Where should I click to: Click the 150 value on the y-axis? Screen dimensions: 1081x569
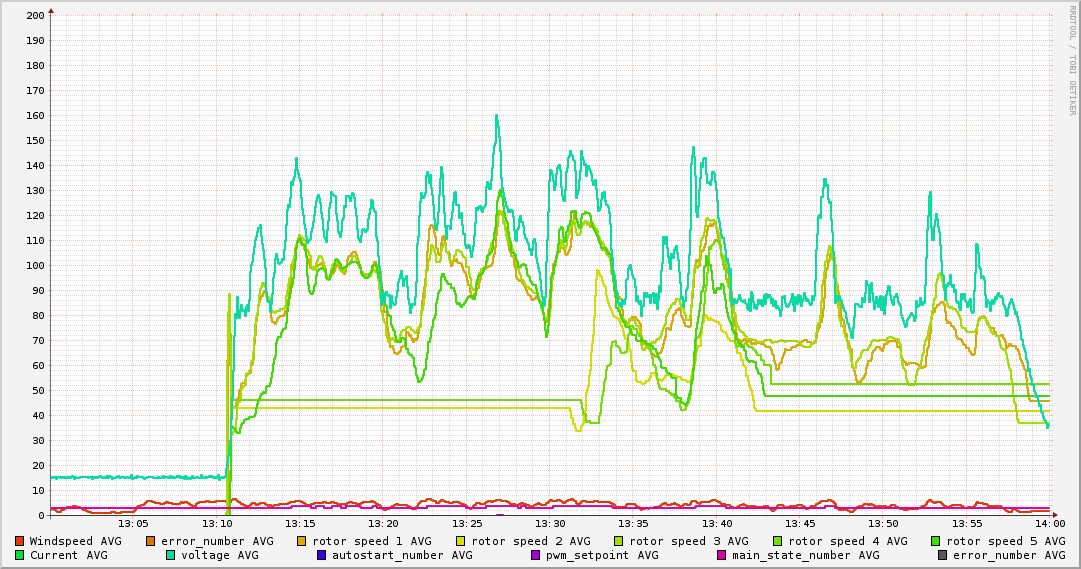tap(35, 140)
